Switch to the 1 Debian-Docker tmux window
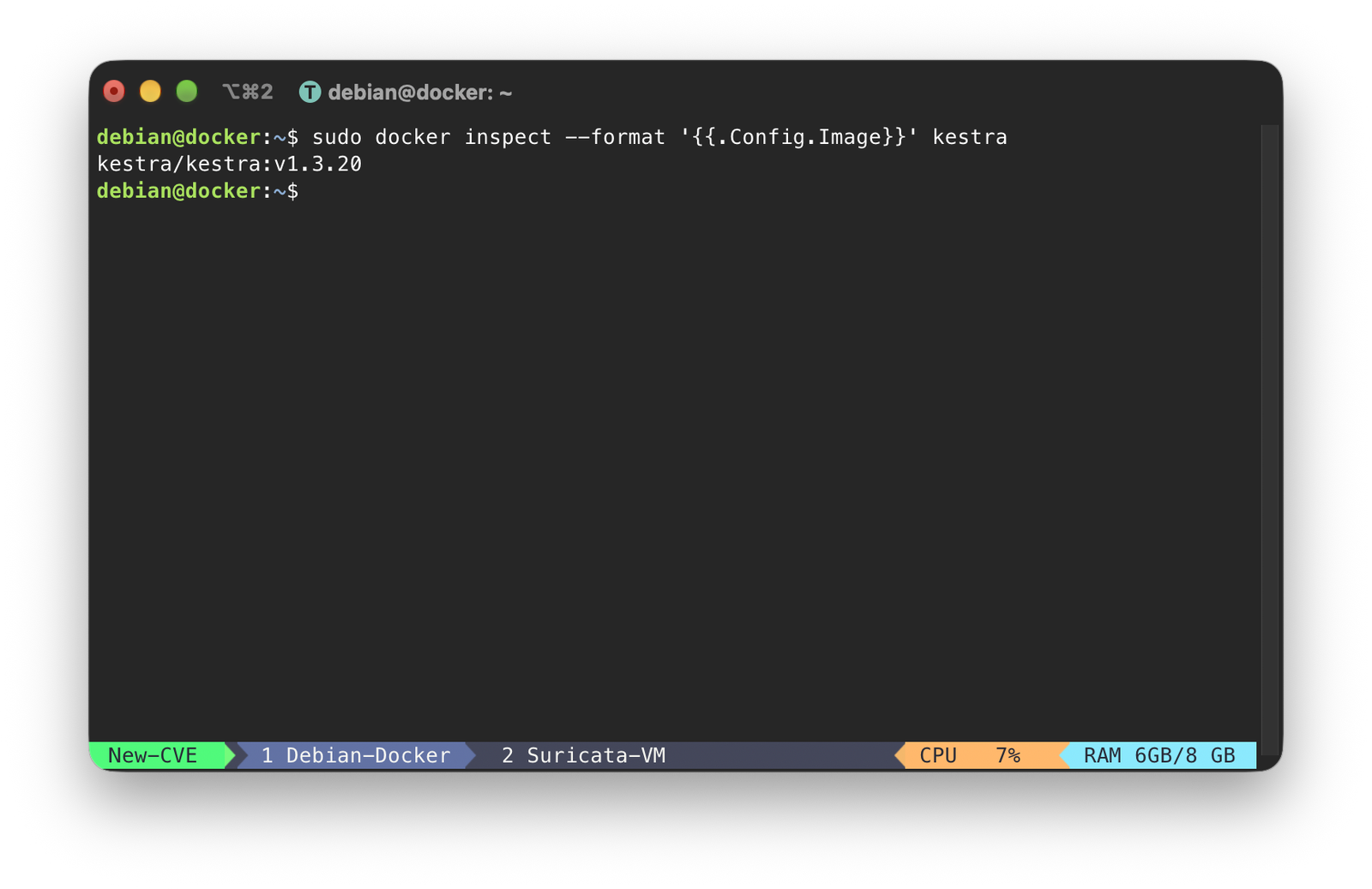Image resolution: width=1372 pixels, height=889 pixels. pyautogui.click(x=356, y=755)
